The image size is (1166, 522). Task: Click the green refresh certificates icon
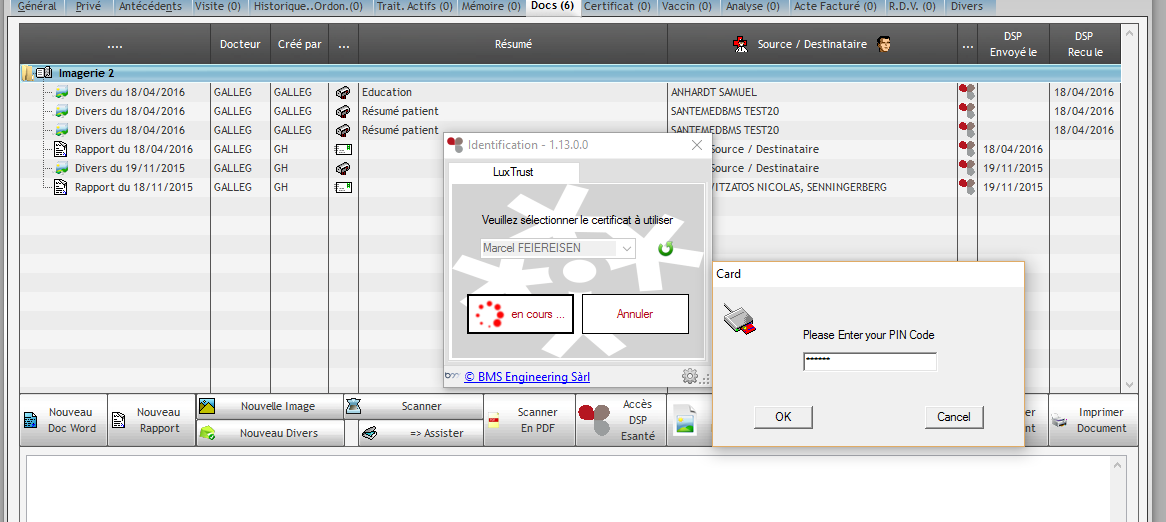665,248
